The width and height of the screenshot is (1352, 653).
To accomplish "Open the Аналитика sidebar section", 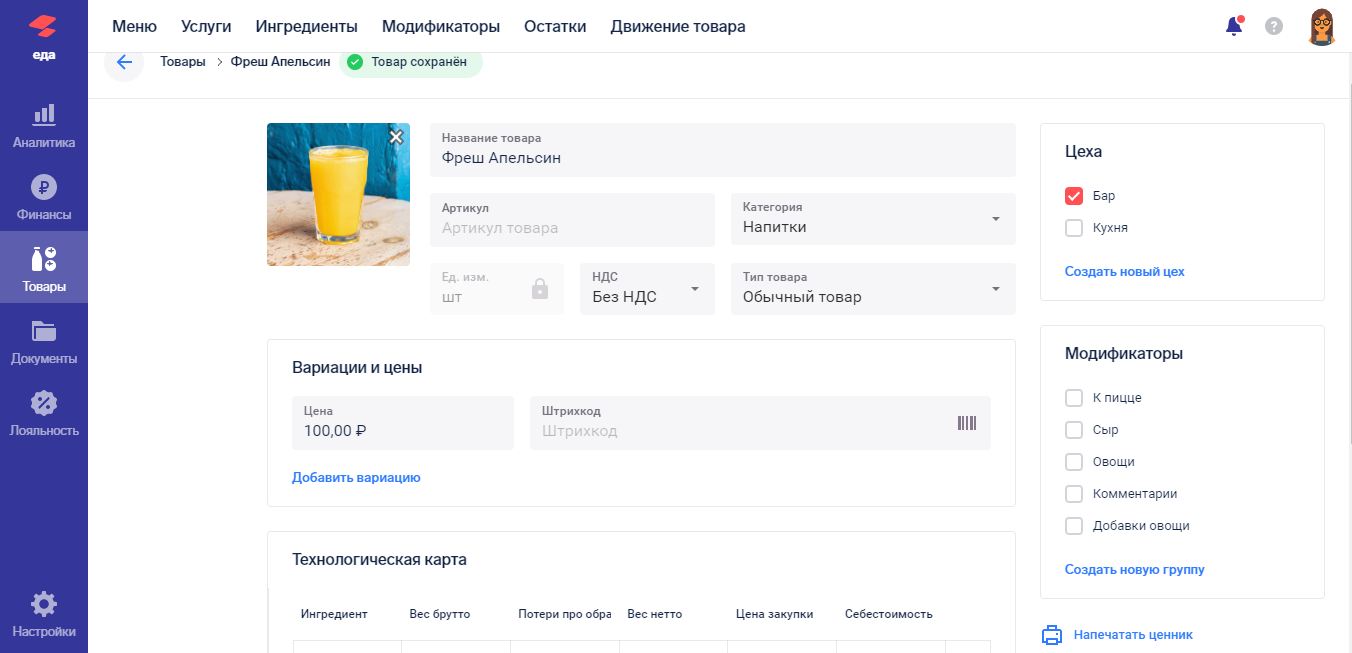I will pyautogui.click(x=44, y=126).
